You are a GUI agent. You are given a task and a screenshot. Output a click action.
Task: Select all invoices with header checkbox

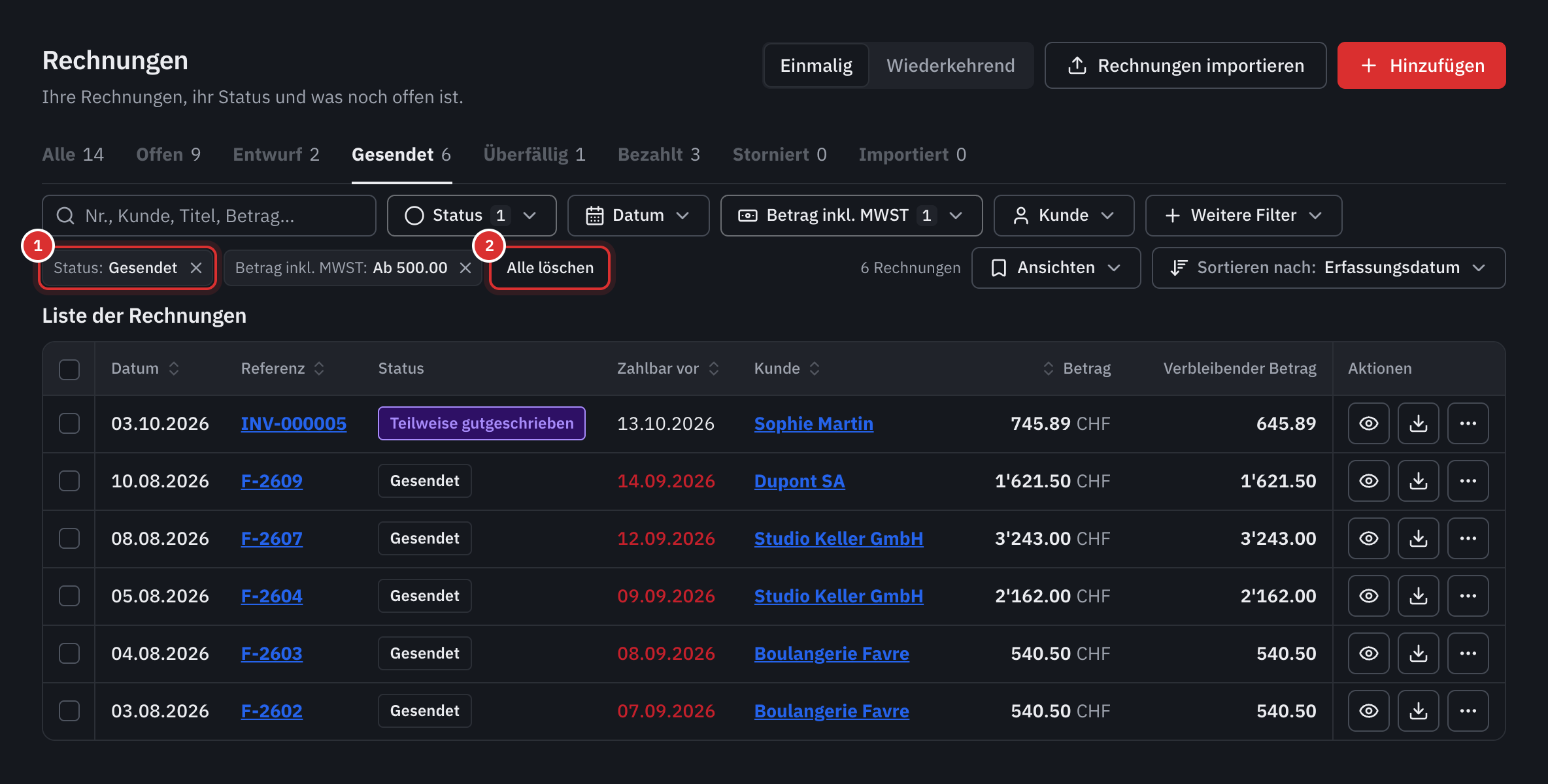(x=69, y=369)
